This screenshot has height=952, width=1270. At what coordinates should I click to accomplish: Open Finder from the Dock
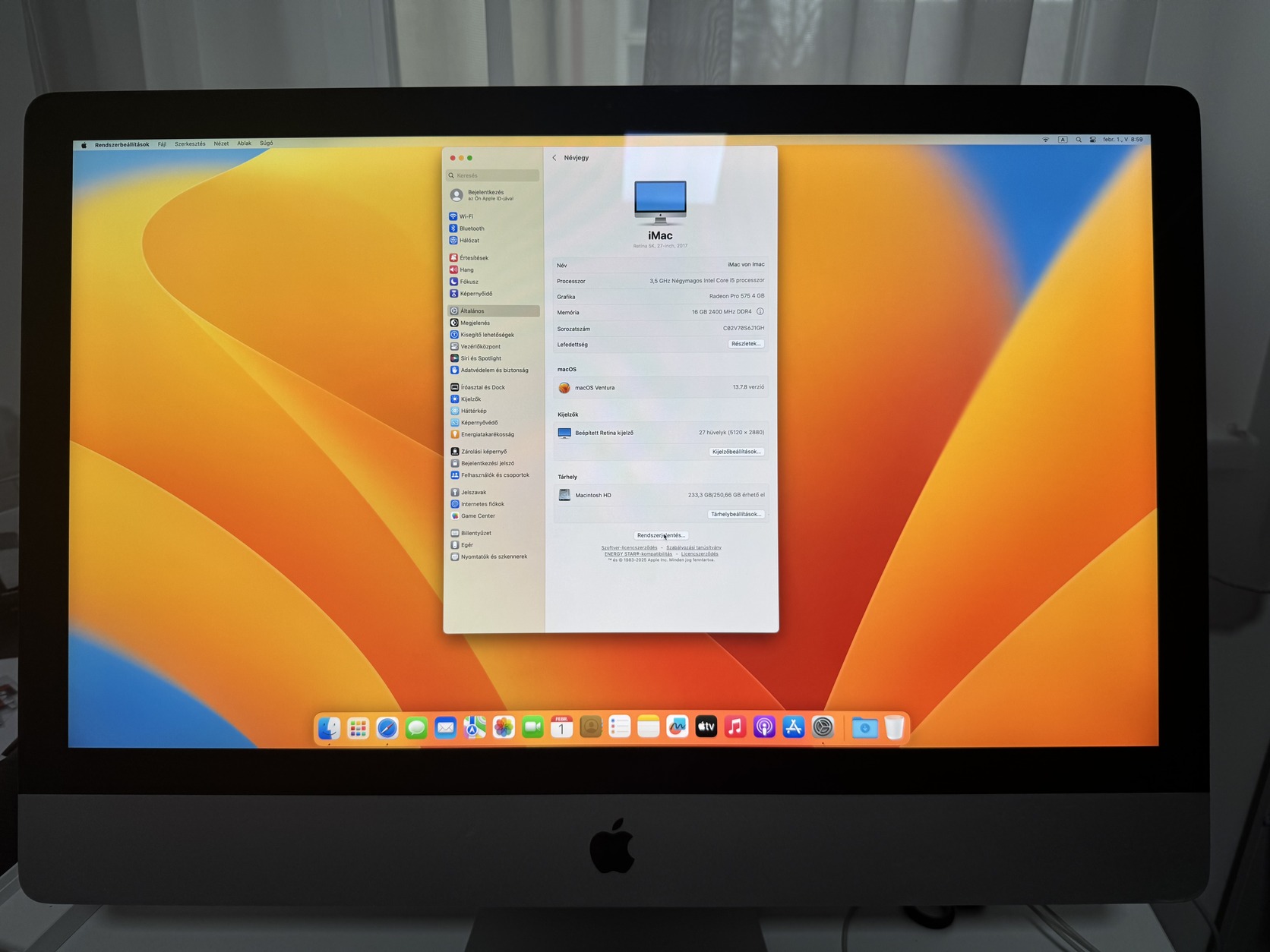point(329,728)
